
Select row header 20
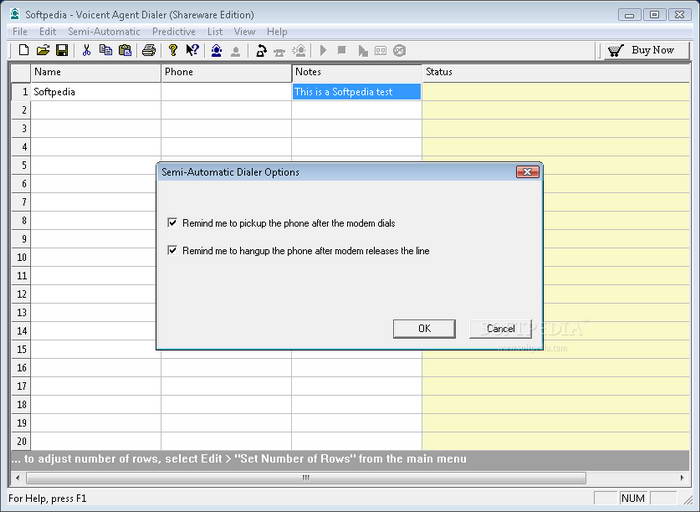(21, 441)
